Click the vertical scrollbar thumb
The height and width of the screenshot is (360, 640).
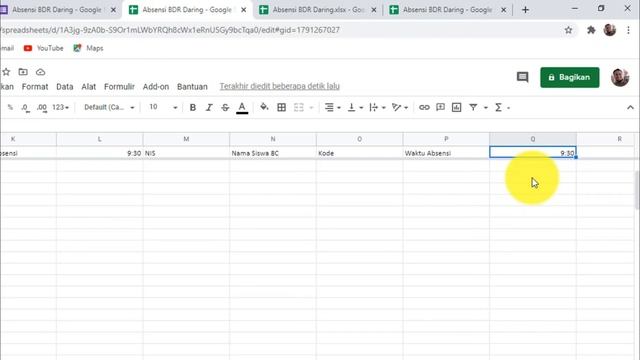(637, 190)
